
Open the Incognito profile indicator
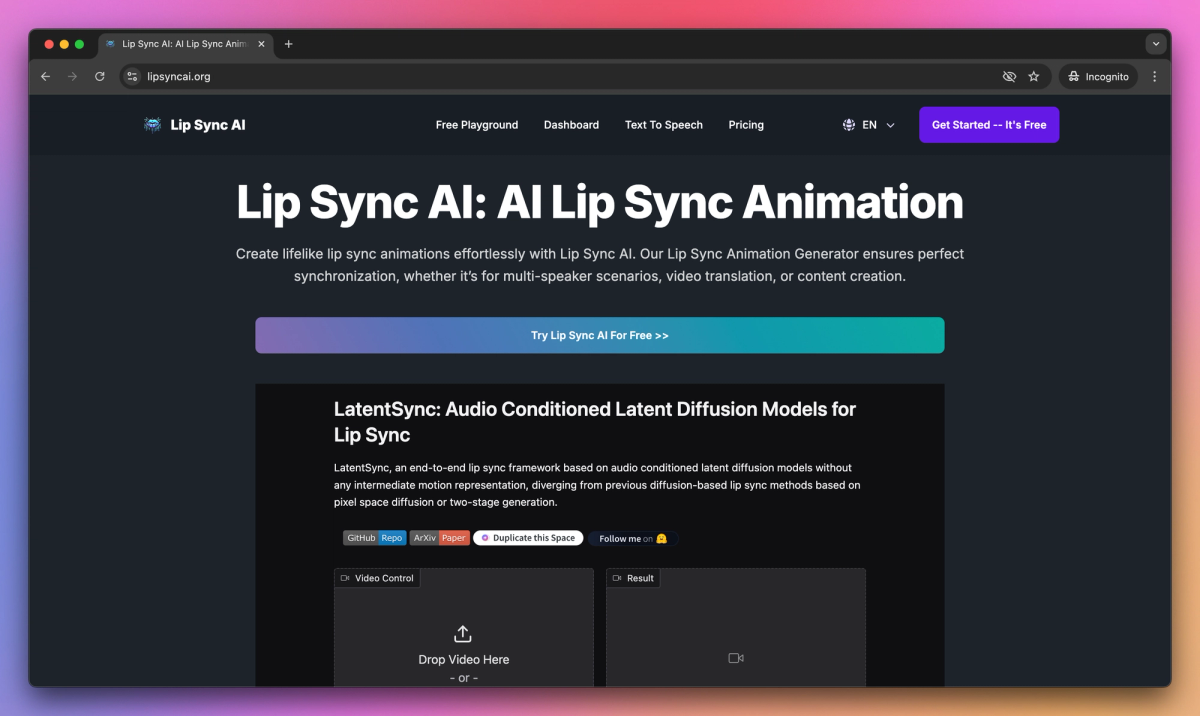[1098, 76]
